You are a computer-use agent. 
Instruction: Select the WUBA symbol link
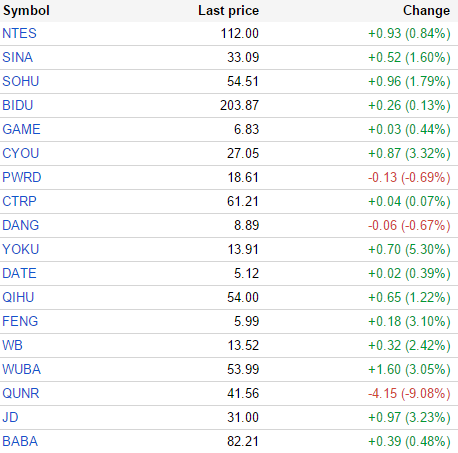point(22,369)
